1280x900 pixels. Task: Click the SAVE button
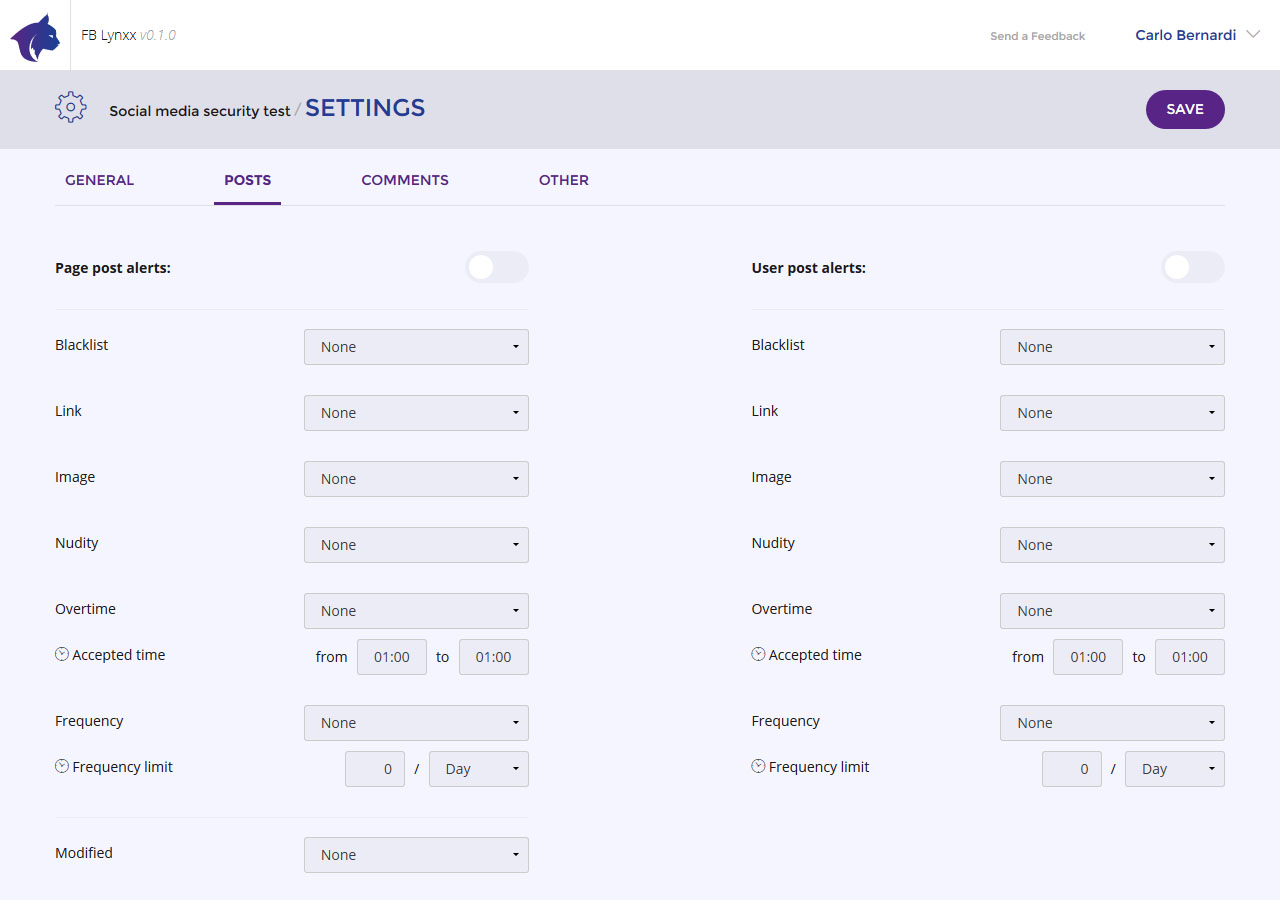pos(1185,109)
